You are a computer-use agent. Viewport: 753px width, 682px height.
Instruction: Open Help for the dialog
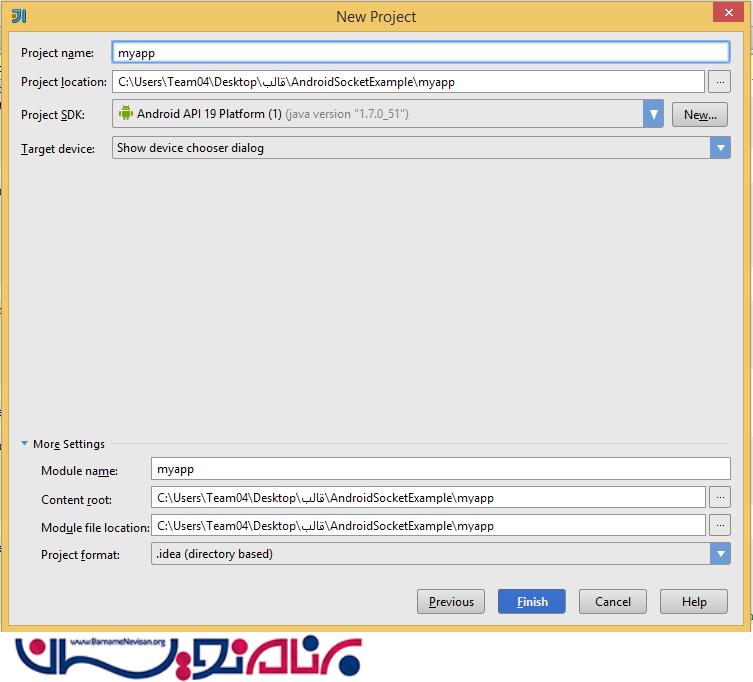pos(694,601)
